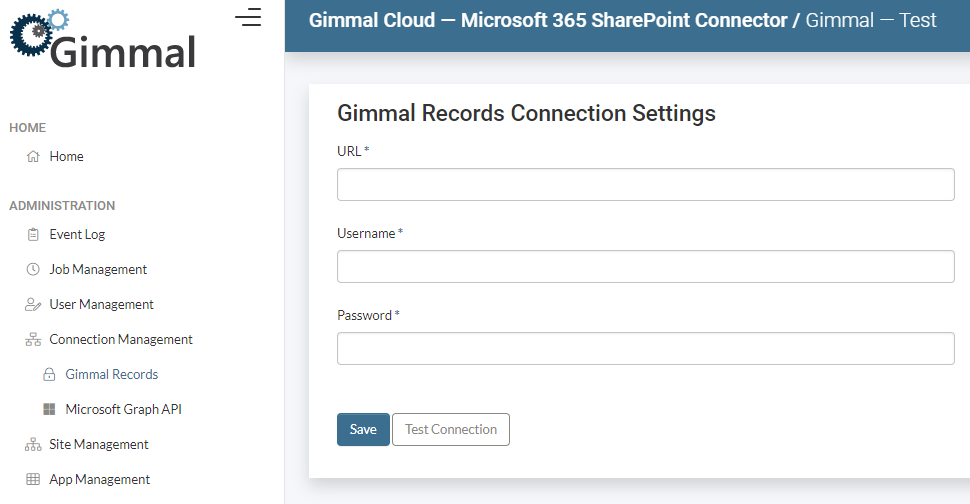Select the Password input field
This screenshot has height=504, width=970.
pos(645,349)
